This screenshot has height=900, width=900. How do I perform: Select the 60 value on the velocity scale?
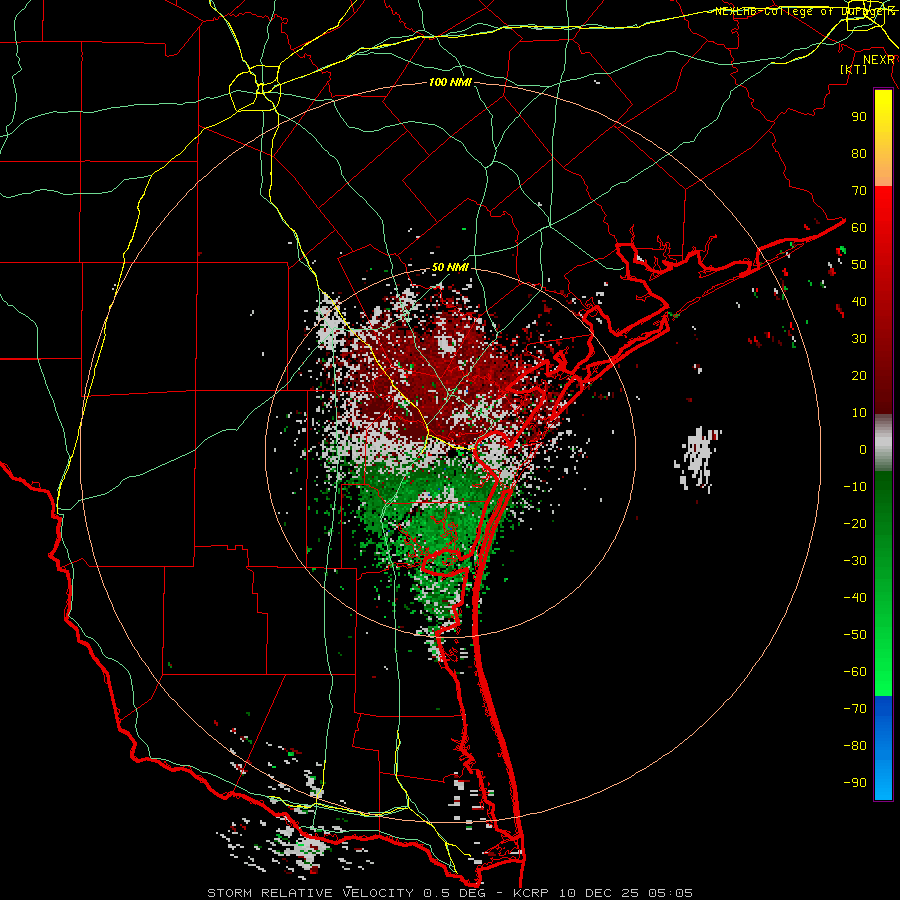click(x=859, y=227)
